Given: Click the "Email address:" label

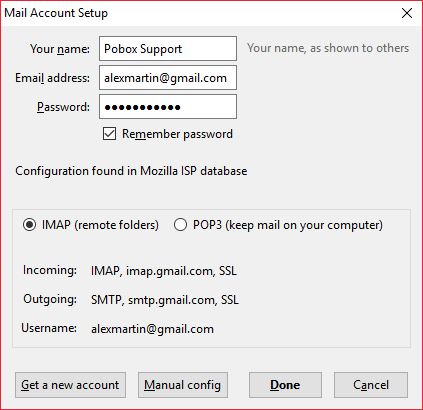Looking at the screenshot, I should point(52,78).
